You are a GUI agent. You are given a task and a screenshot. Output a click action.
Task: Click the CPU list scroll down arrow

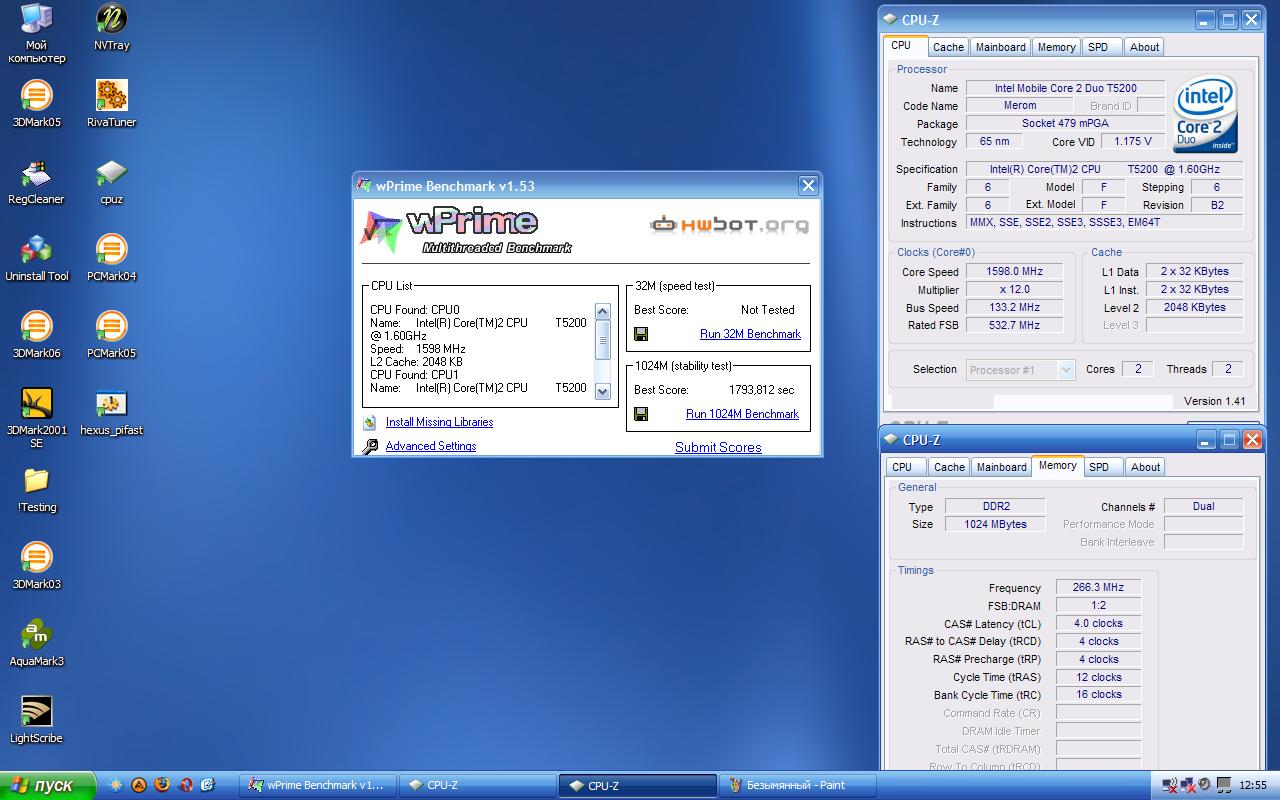pos(602,392)
